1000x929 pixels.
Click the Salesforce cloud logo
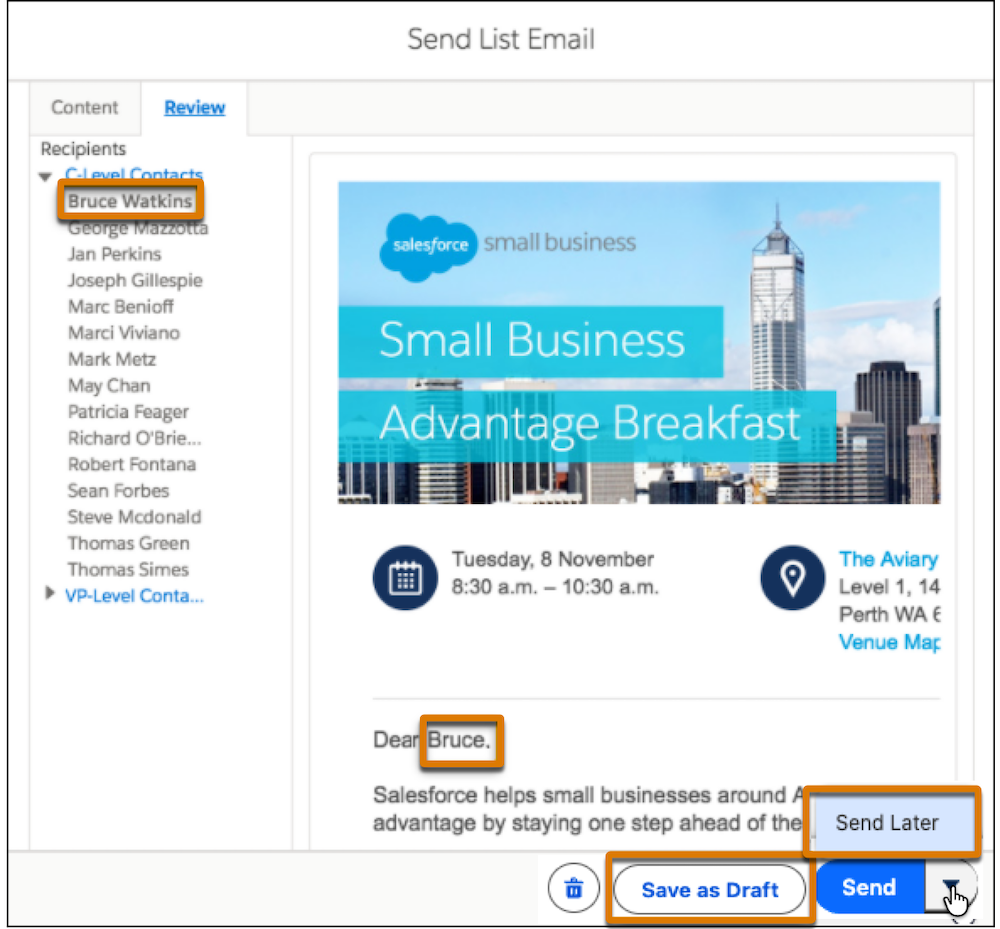[x=427, y=246]
